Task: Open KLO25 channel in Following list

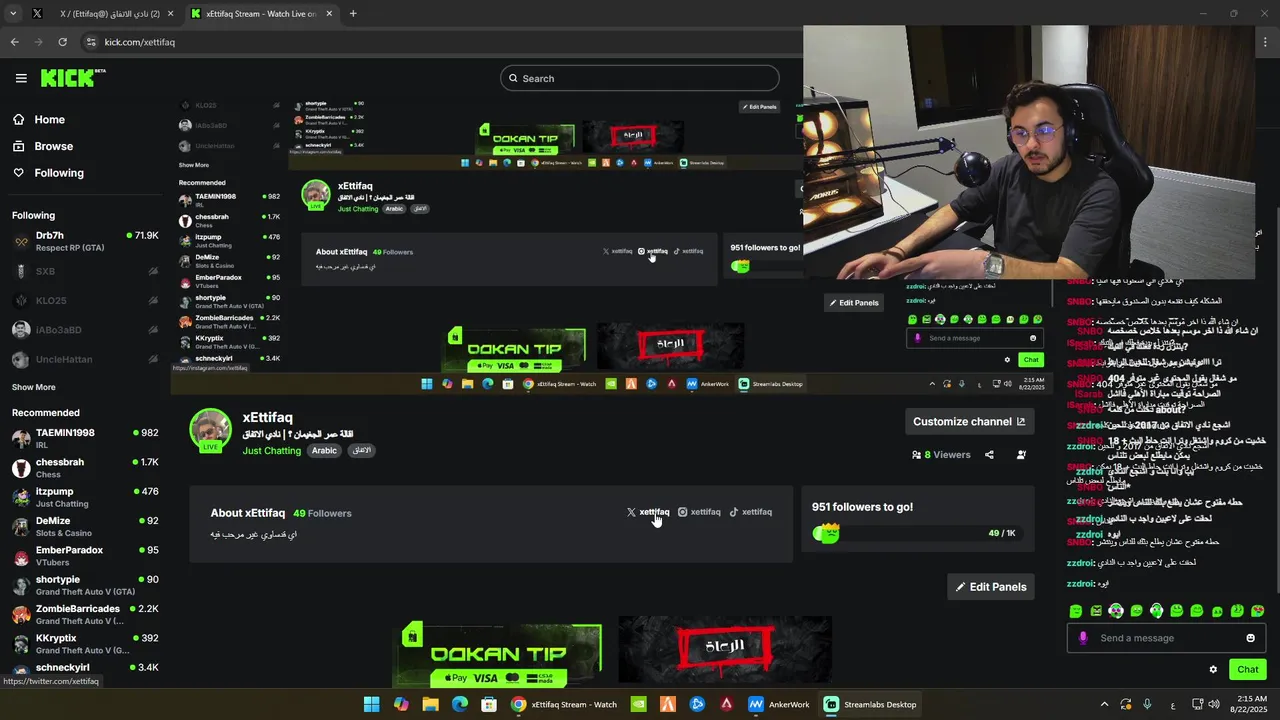Action: [85, 300]
